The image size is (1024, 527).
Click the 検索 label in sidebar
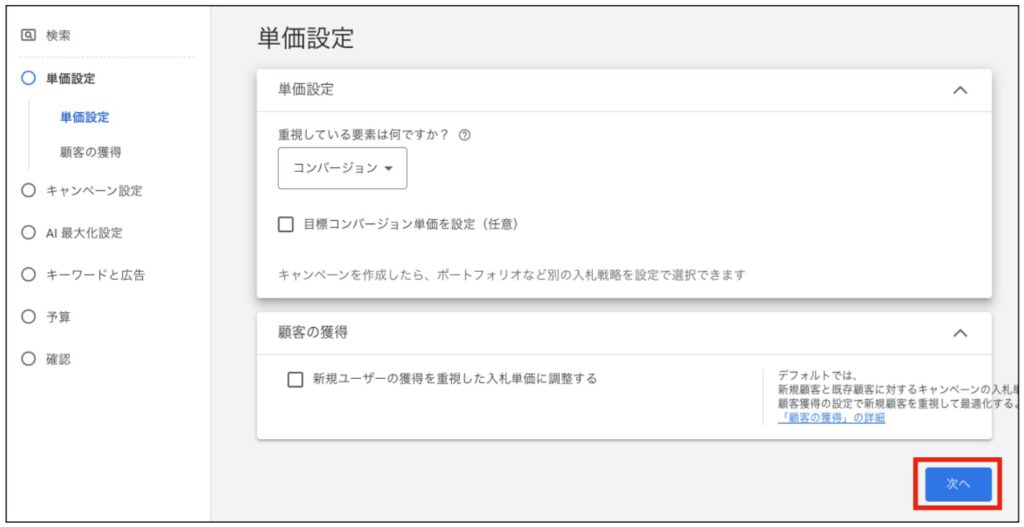(58, 35)
